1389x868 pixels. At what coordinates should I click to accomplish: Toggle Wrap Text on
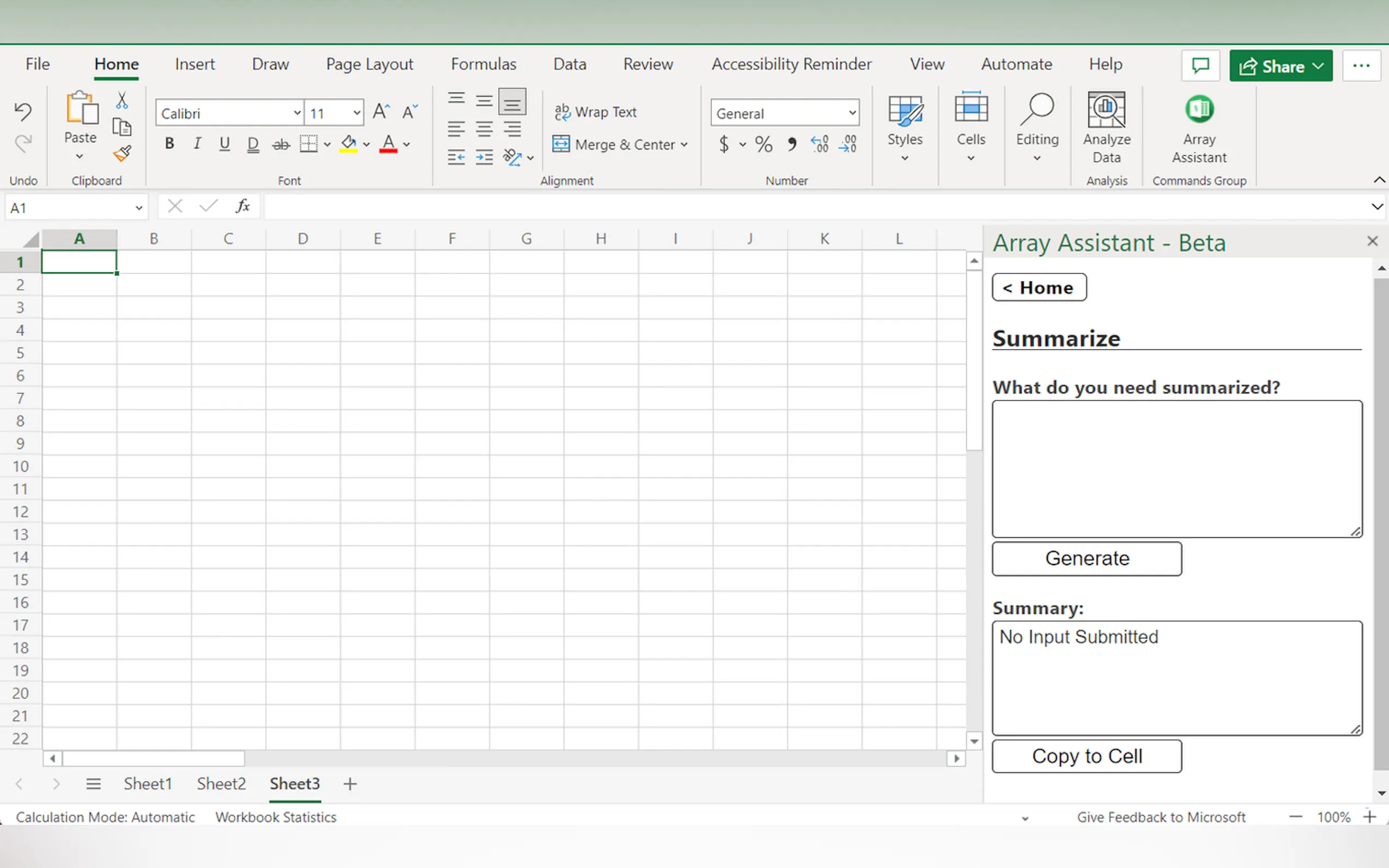click(x=596, y=112)
